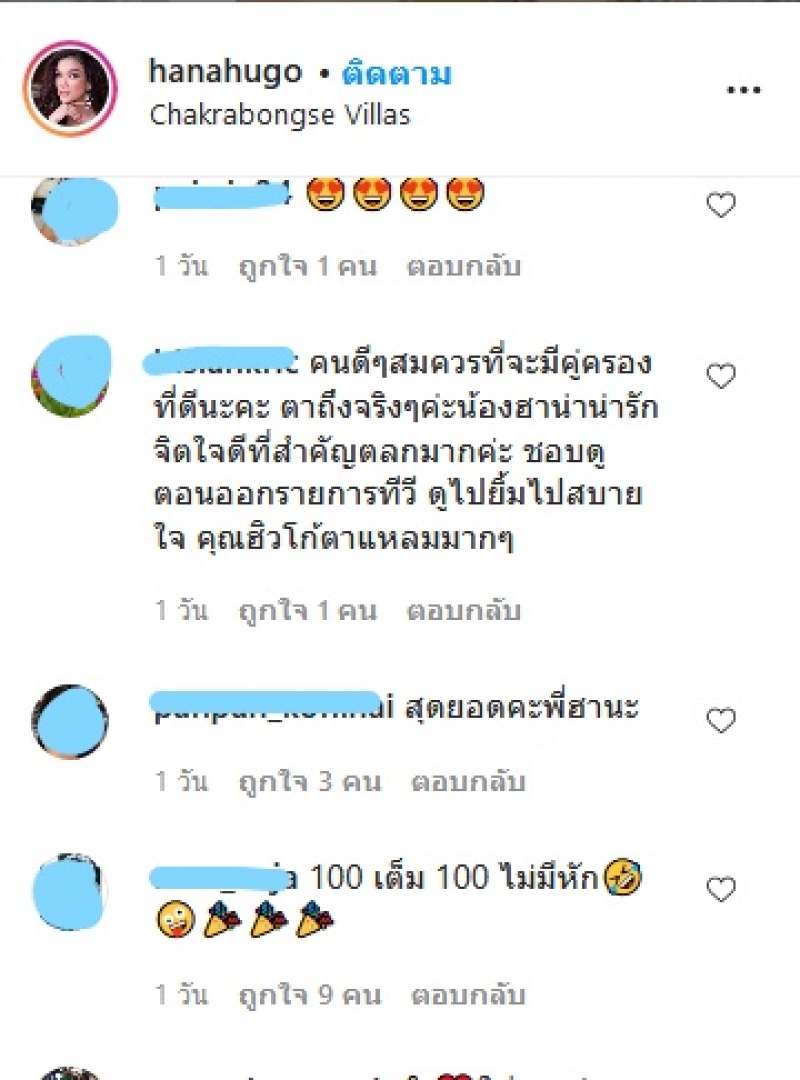Reply to the long comment about คุณฮิวโก้
800x1080 pixels.
464,611
